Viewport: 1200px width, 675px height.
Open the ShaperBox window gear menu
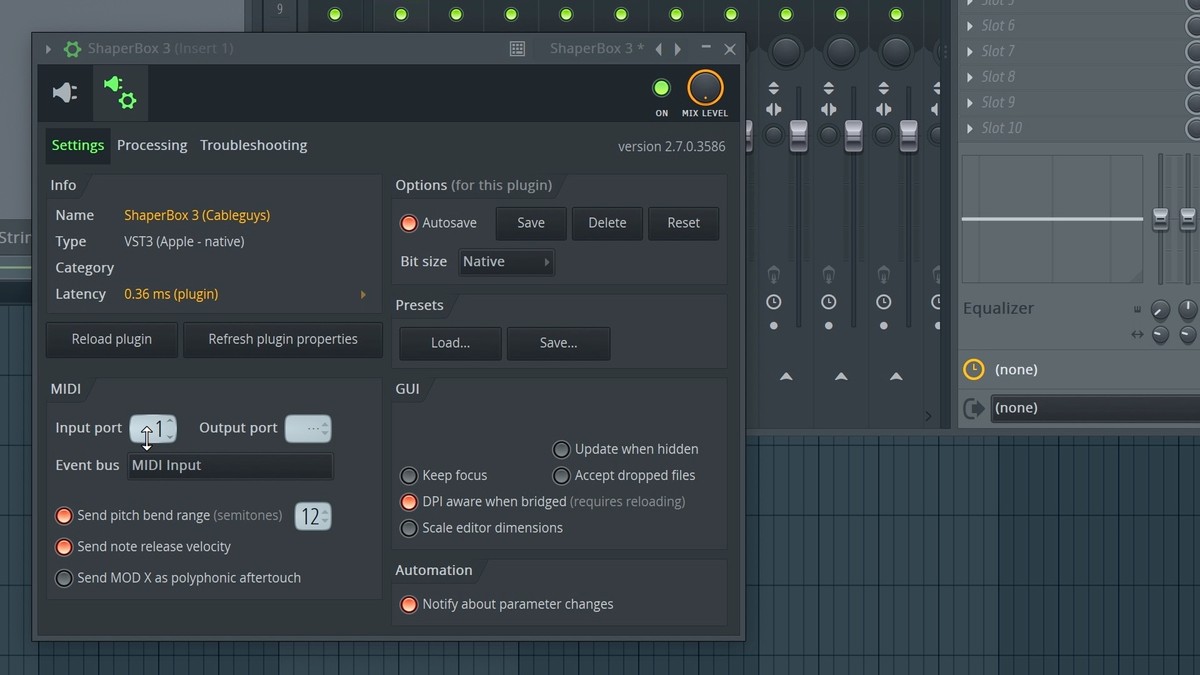coord(72,49)
